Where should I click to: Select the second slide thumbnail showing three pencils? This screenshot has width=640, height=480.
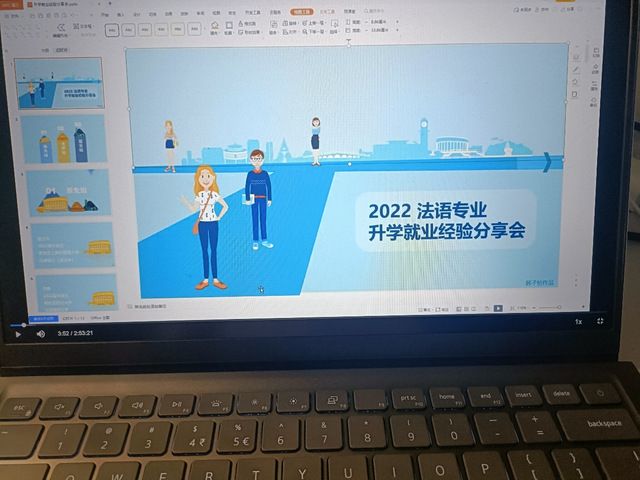click(64, 139)
